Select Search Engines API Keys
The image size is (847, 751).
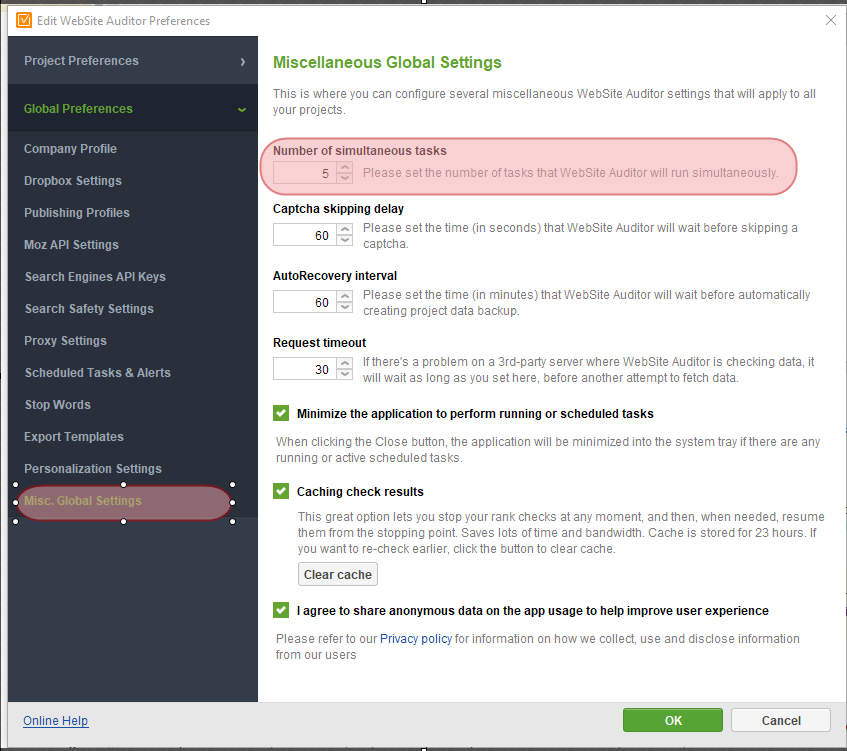(95, 277)
